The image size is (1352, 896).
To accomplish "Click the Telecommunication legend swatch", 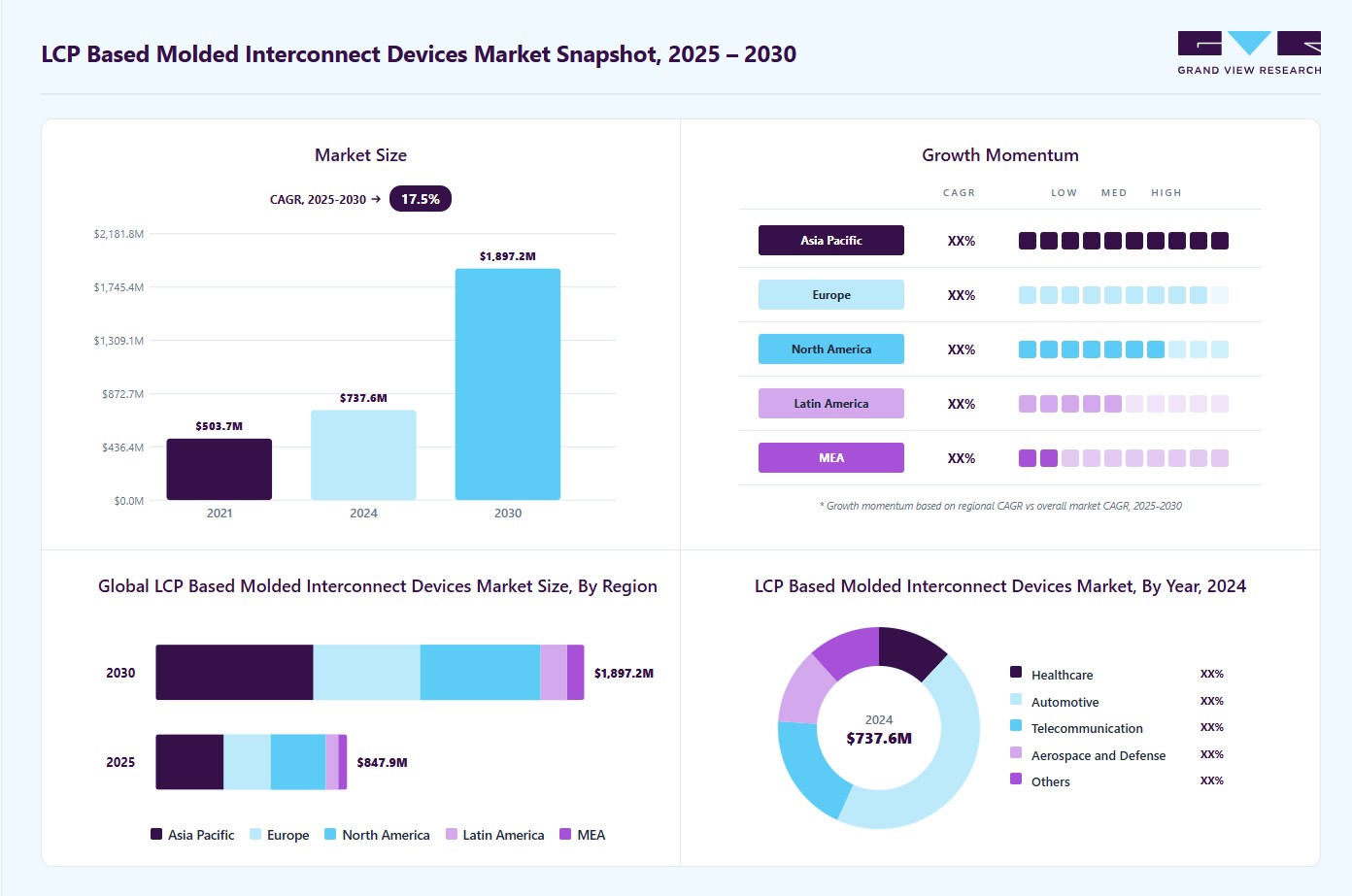I will [x=1016, y=725].
